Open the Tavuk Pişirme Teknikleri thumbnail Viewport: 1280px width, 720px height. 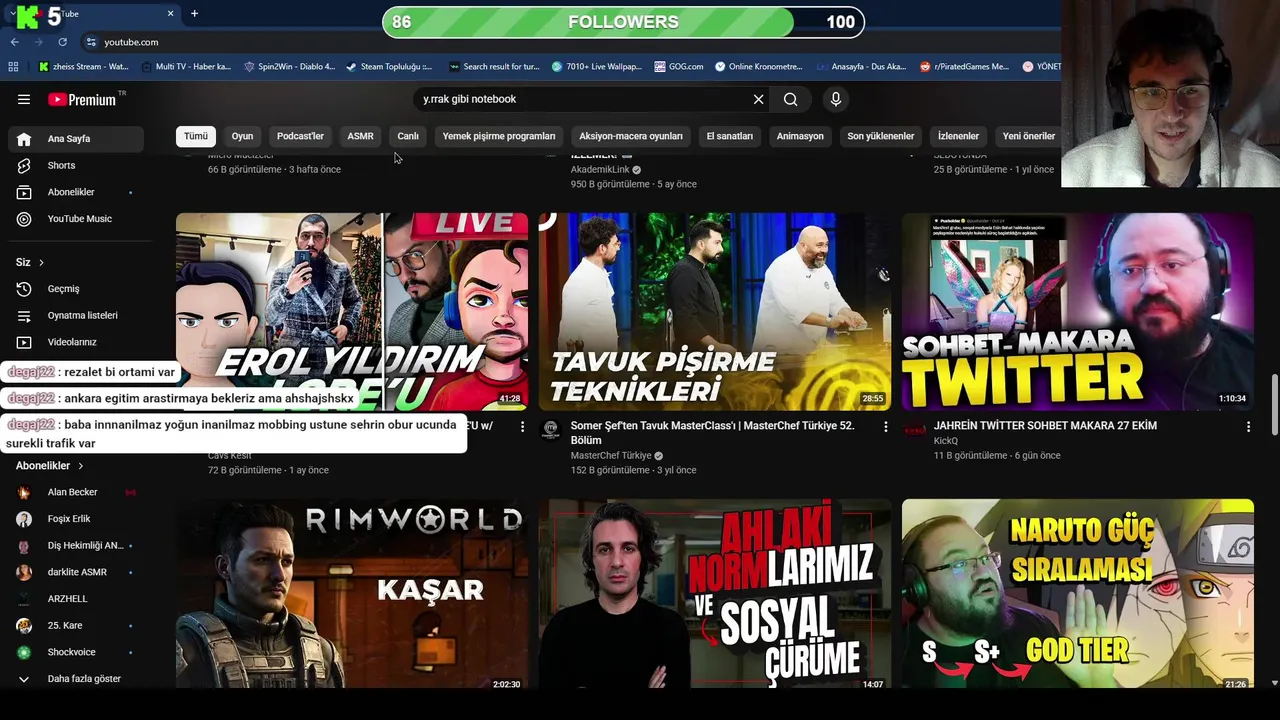coord(715,311)
